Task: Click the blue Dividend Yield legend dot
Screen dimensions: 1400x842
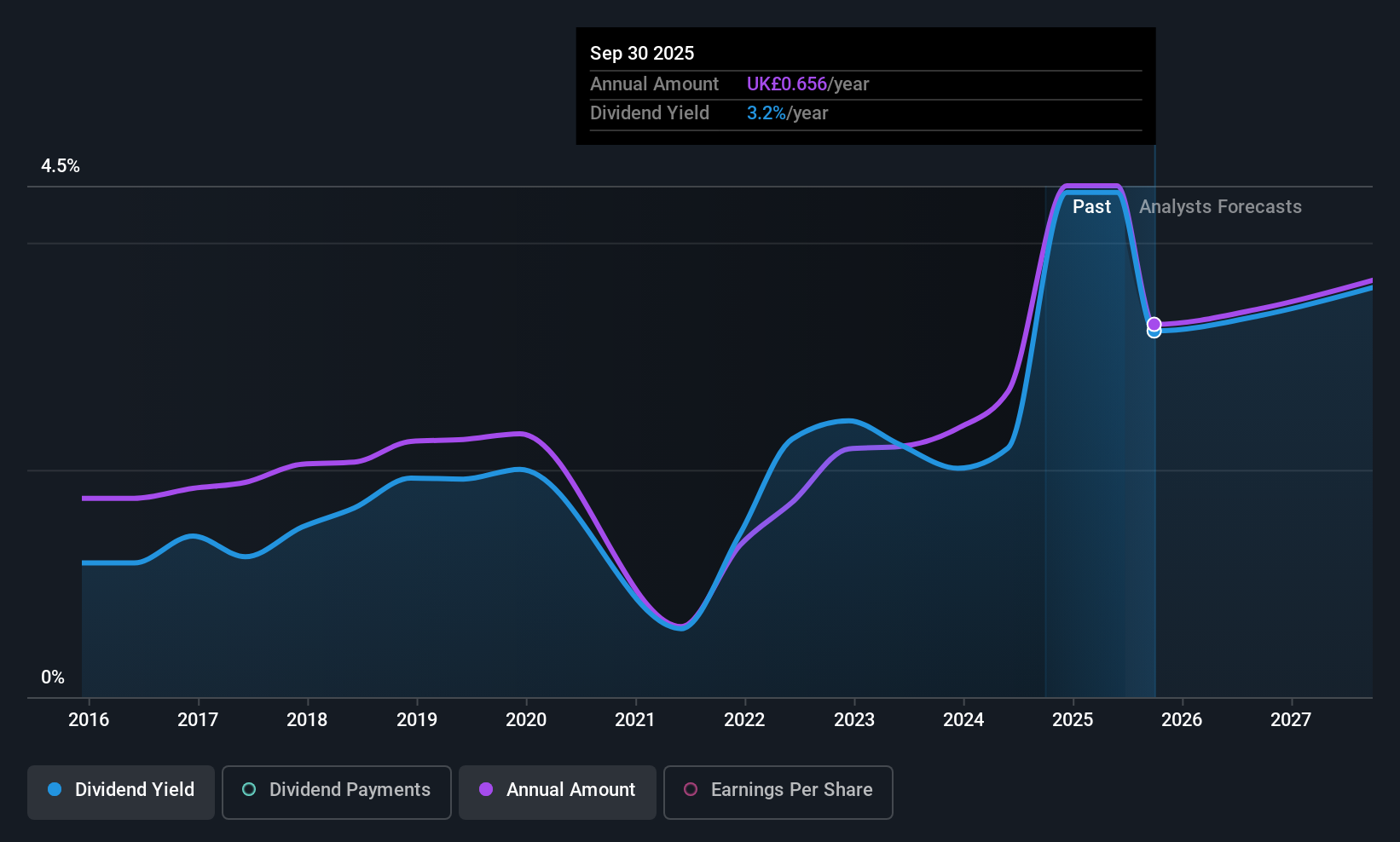Action: click(55, 789)
